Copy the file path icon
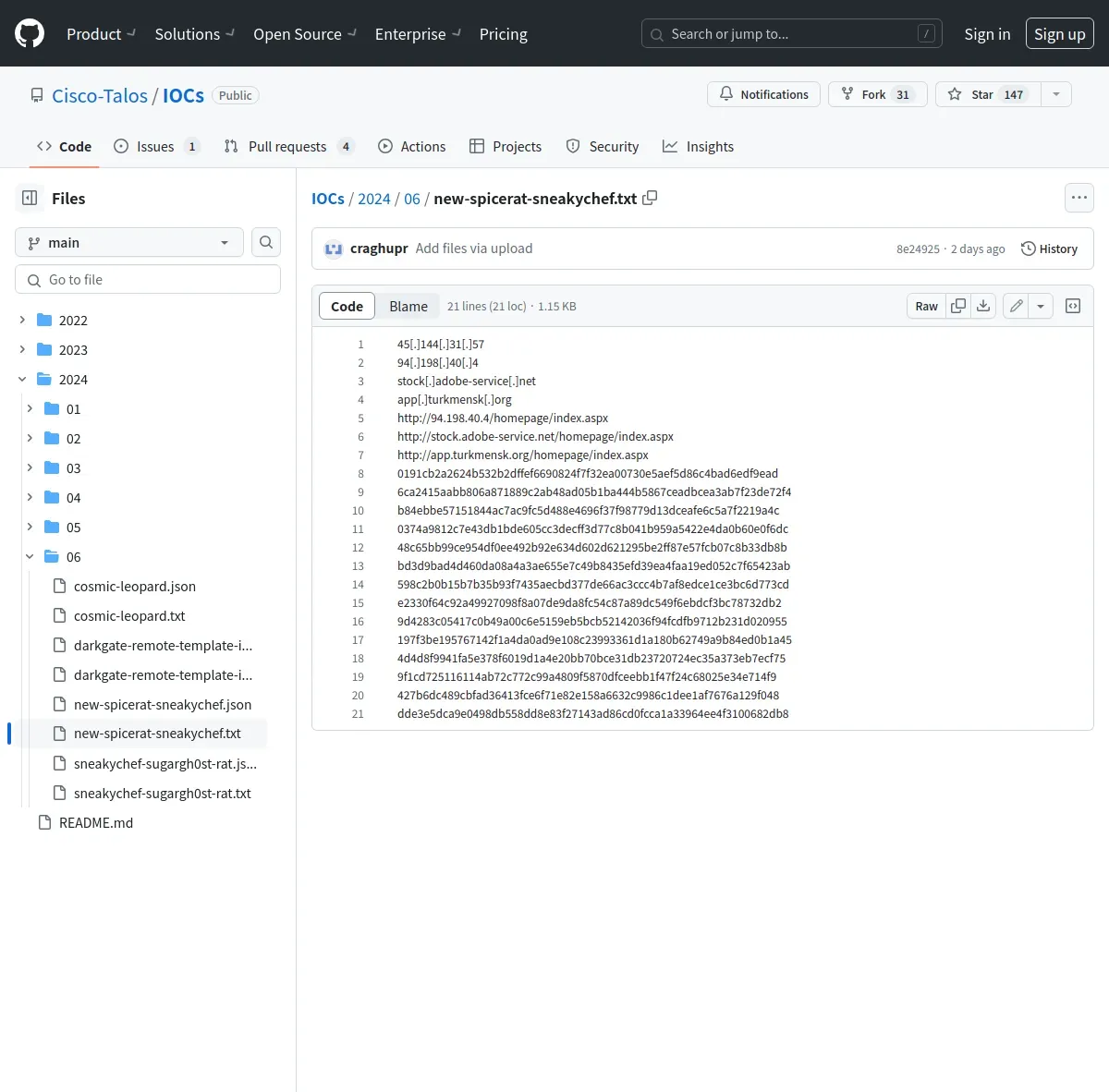 tap(650, 198)
